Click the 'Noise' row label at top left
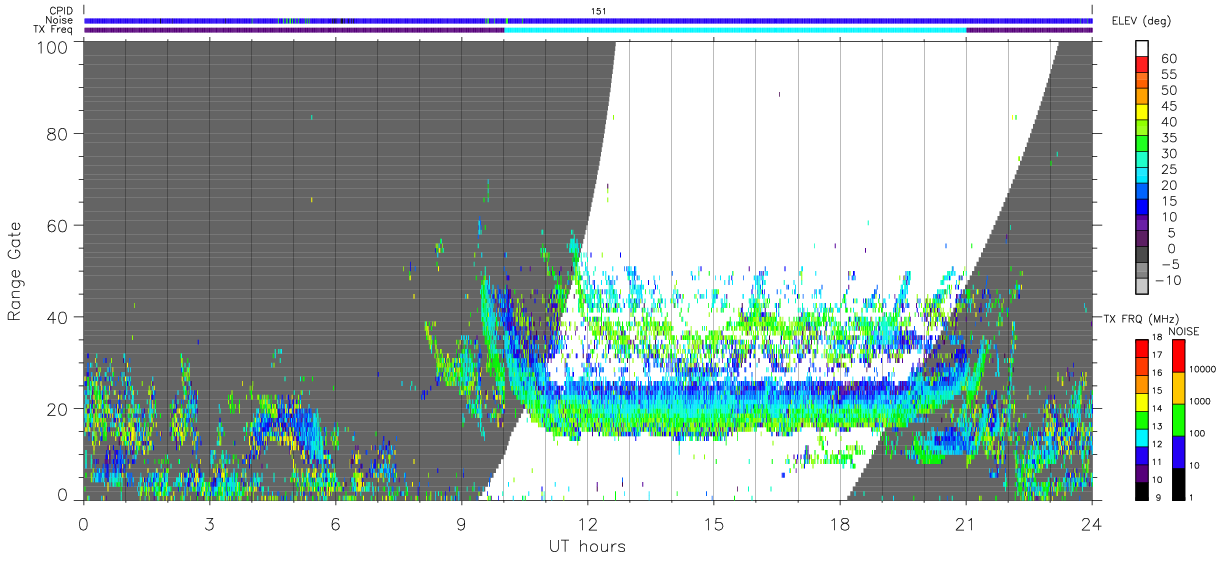 [60, 20]
